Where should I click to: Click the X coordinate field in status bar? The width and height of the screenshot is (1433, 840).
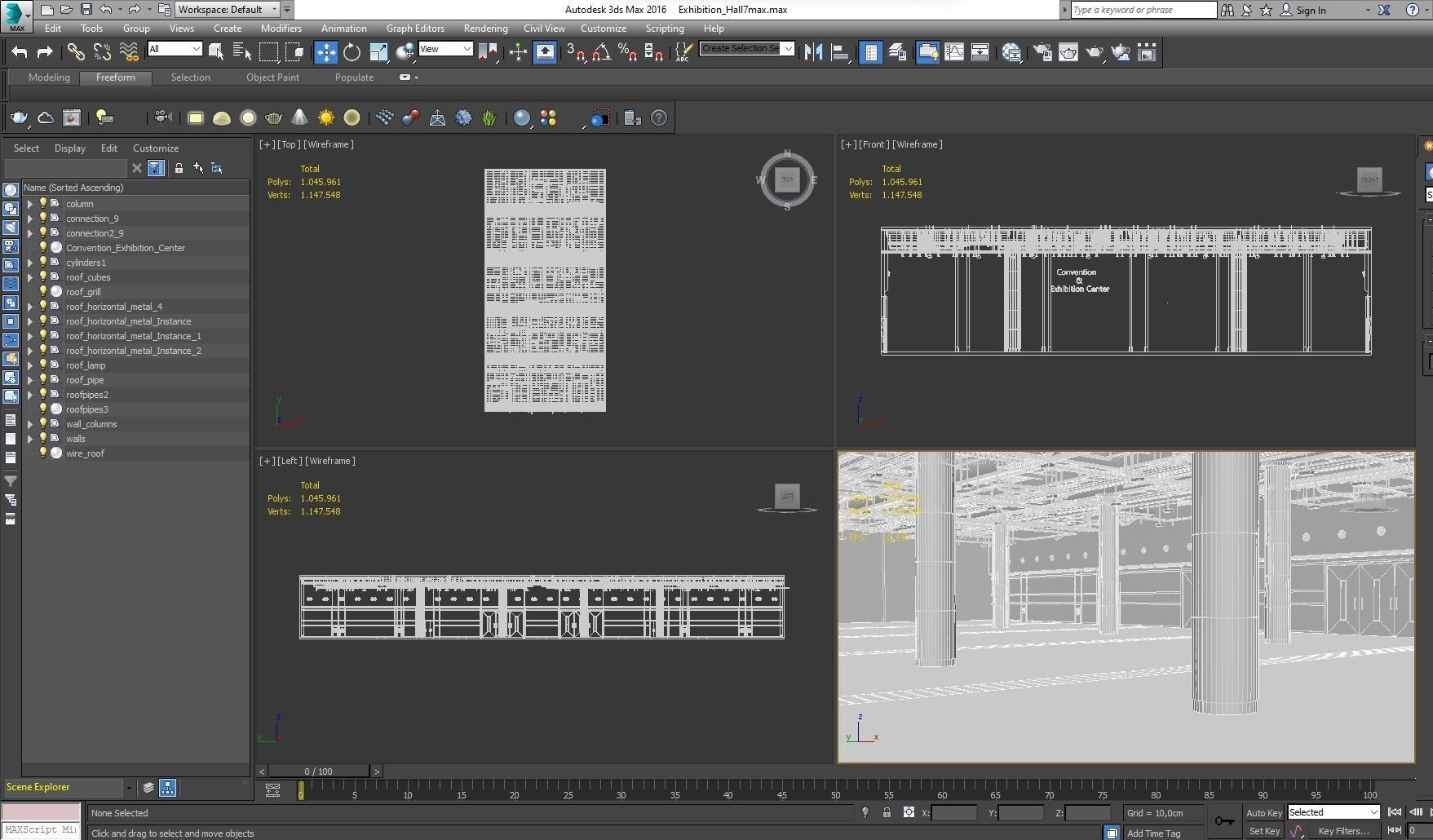[953, 812]
